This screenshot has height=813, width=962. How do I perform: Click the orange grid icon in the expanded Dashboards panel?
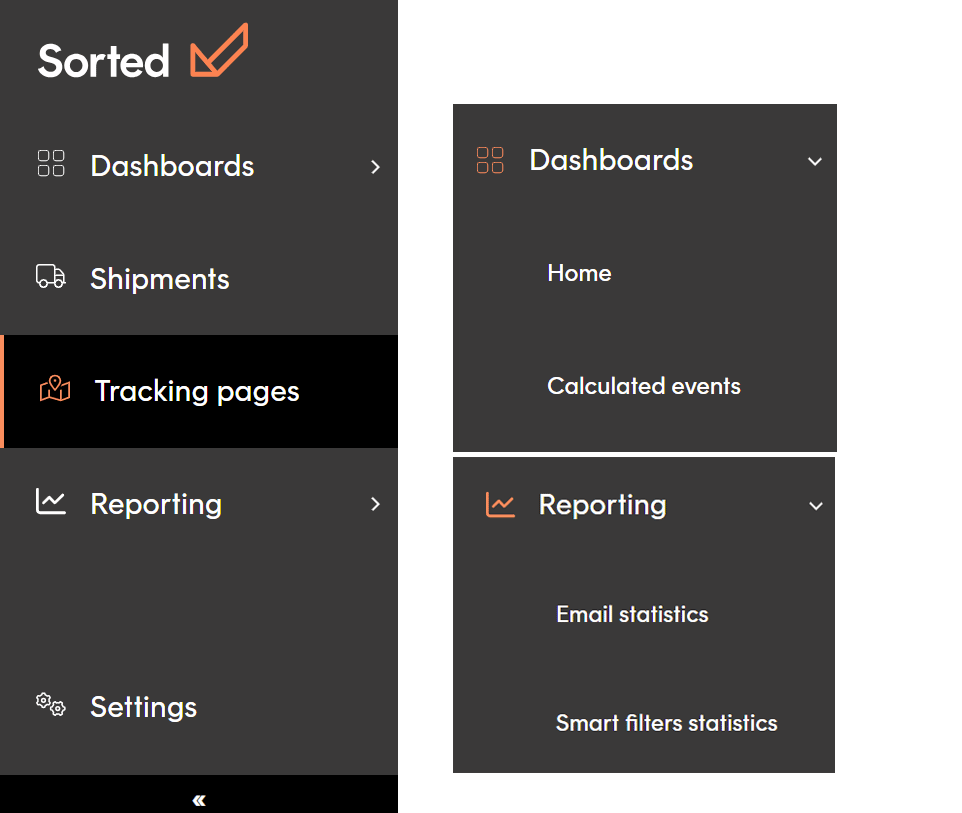(x=490, y=160)
